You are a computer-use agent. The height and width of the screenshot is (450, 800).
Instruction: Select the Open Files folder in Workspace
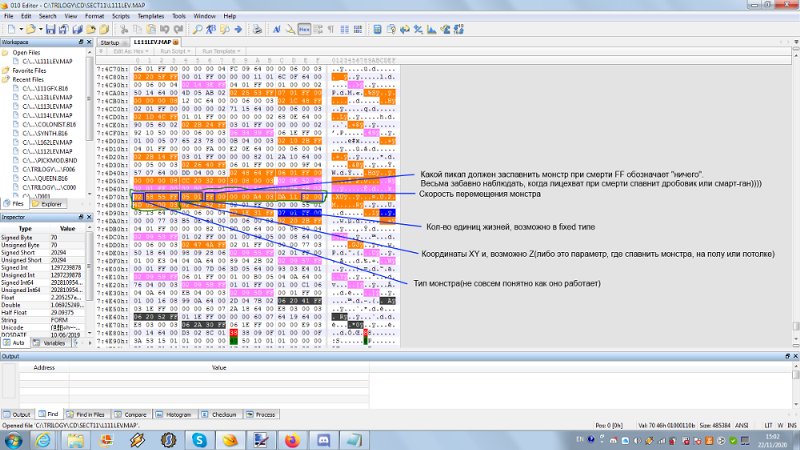point(26,53)
